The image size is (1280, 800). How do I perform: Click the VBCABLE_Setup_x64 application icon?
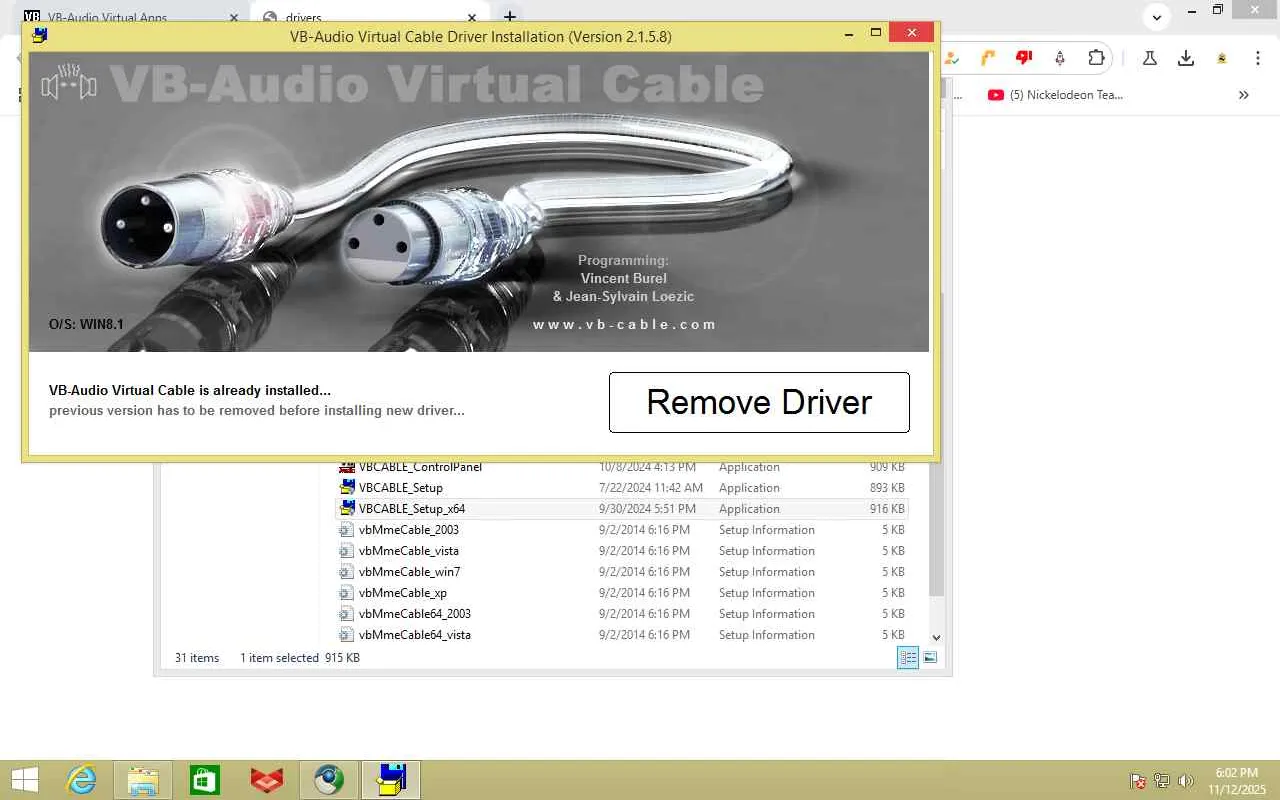(347, 509)
